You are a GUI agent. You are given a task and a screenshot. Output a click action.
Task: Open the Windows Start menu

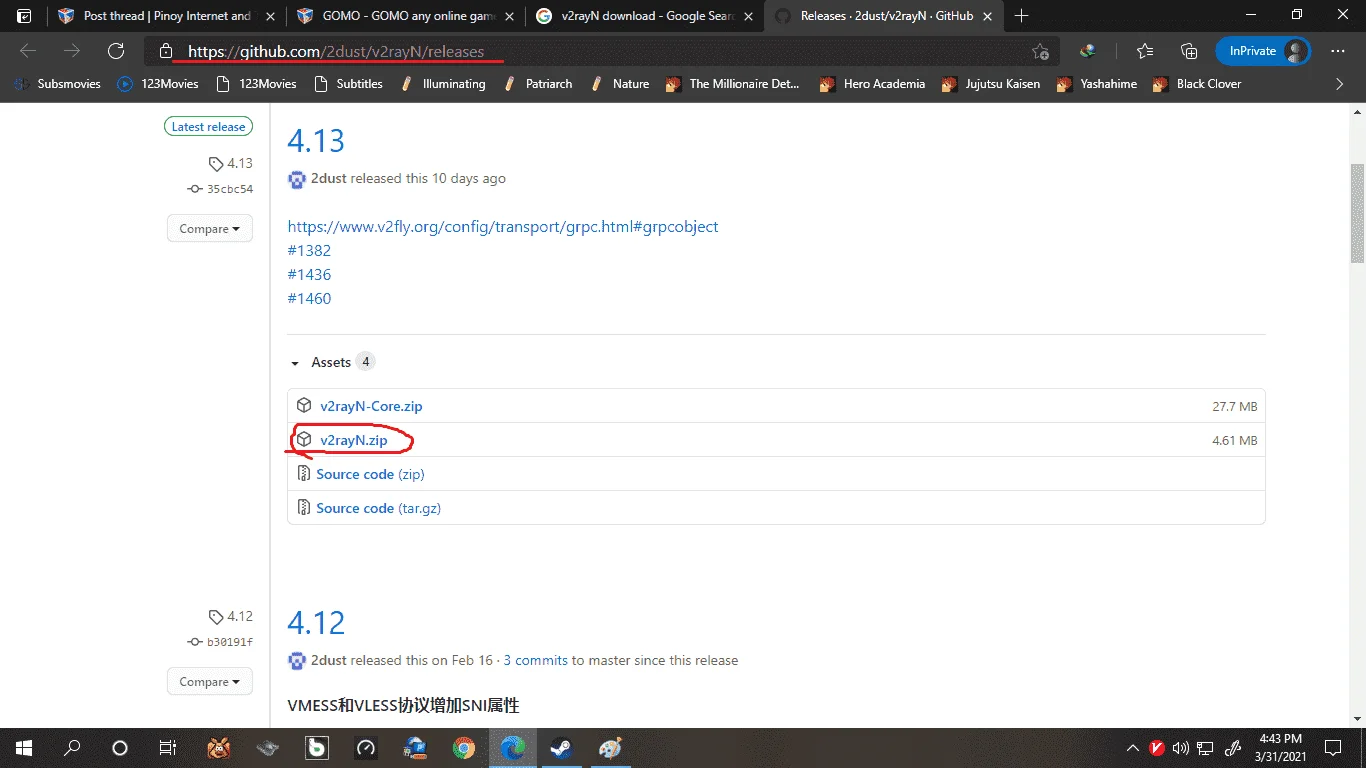tap(24, 748)
